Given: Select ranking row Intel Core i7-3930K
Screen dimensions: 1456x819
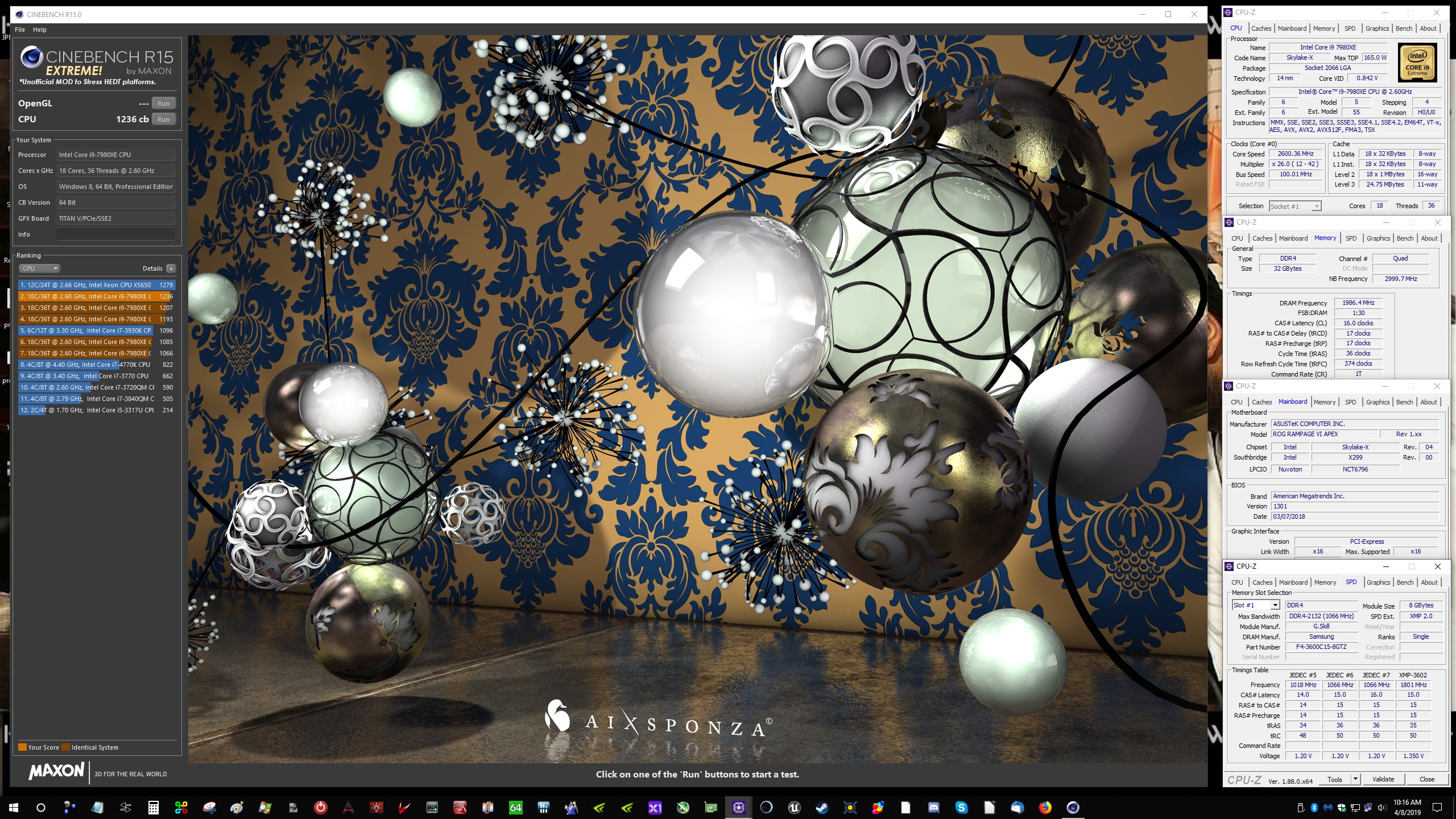Looking at the screenshot, I should (96, 330).
